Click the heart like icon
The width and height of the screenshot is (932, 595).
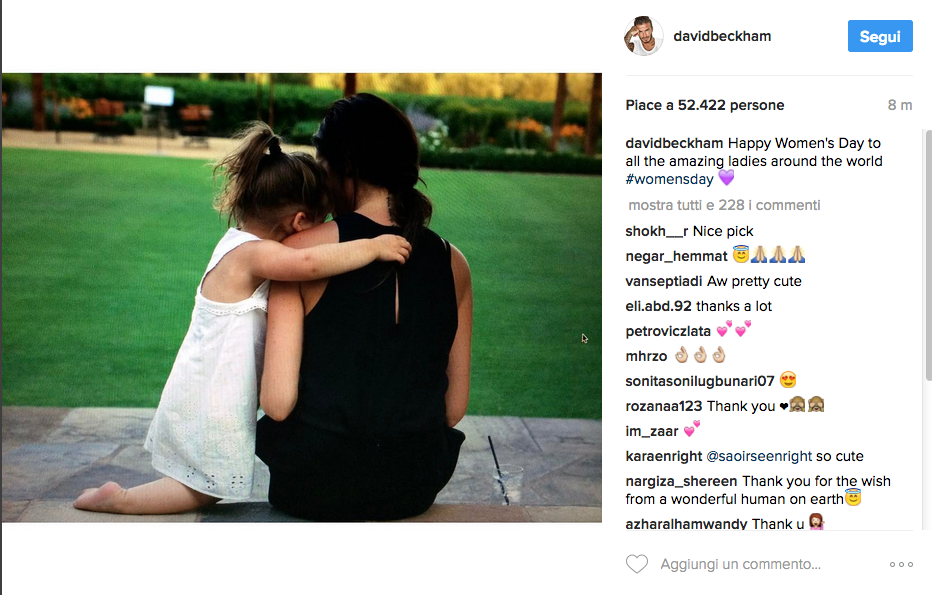(637, 563)
